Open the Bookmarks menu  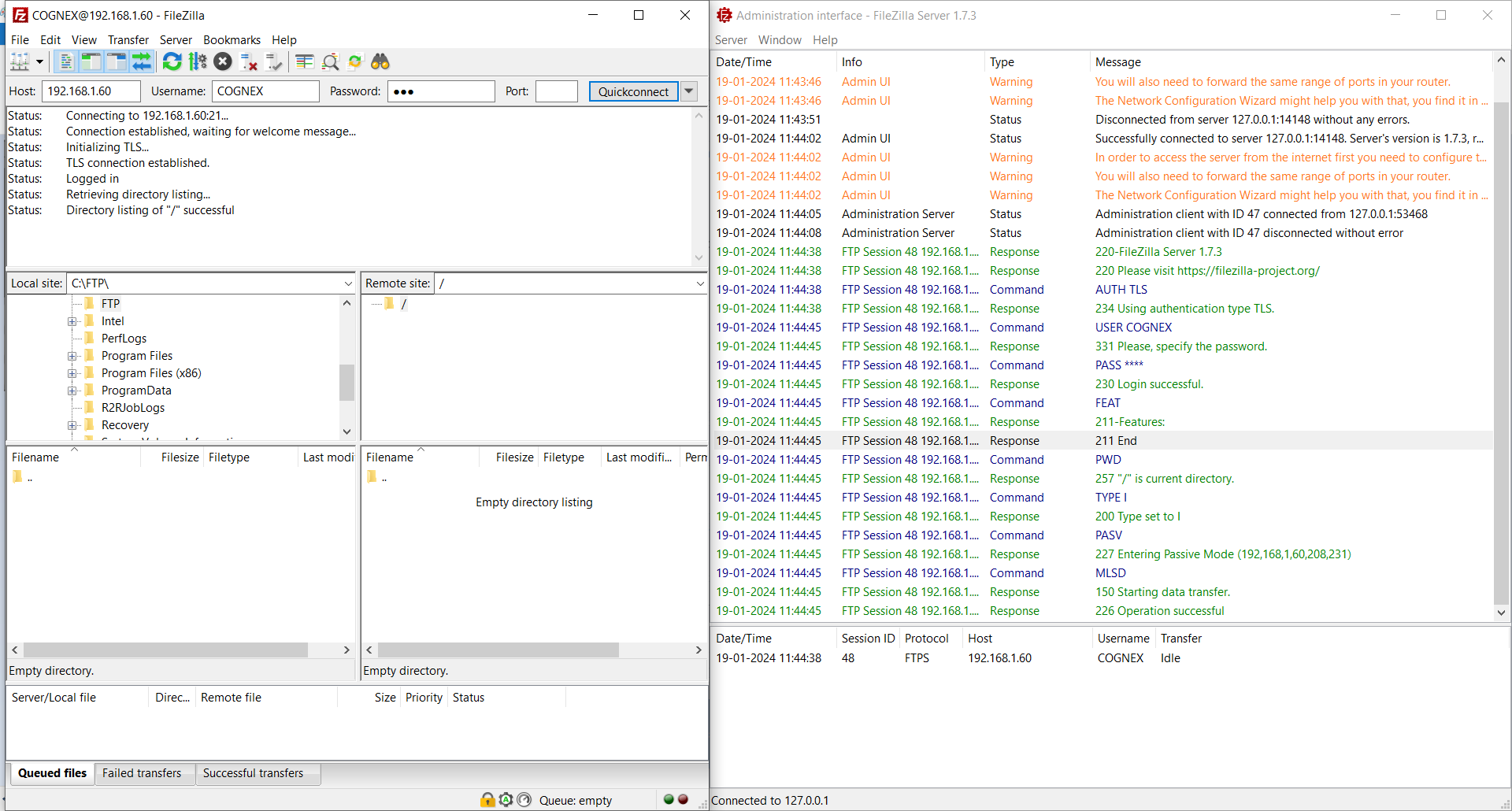[232, 39]
